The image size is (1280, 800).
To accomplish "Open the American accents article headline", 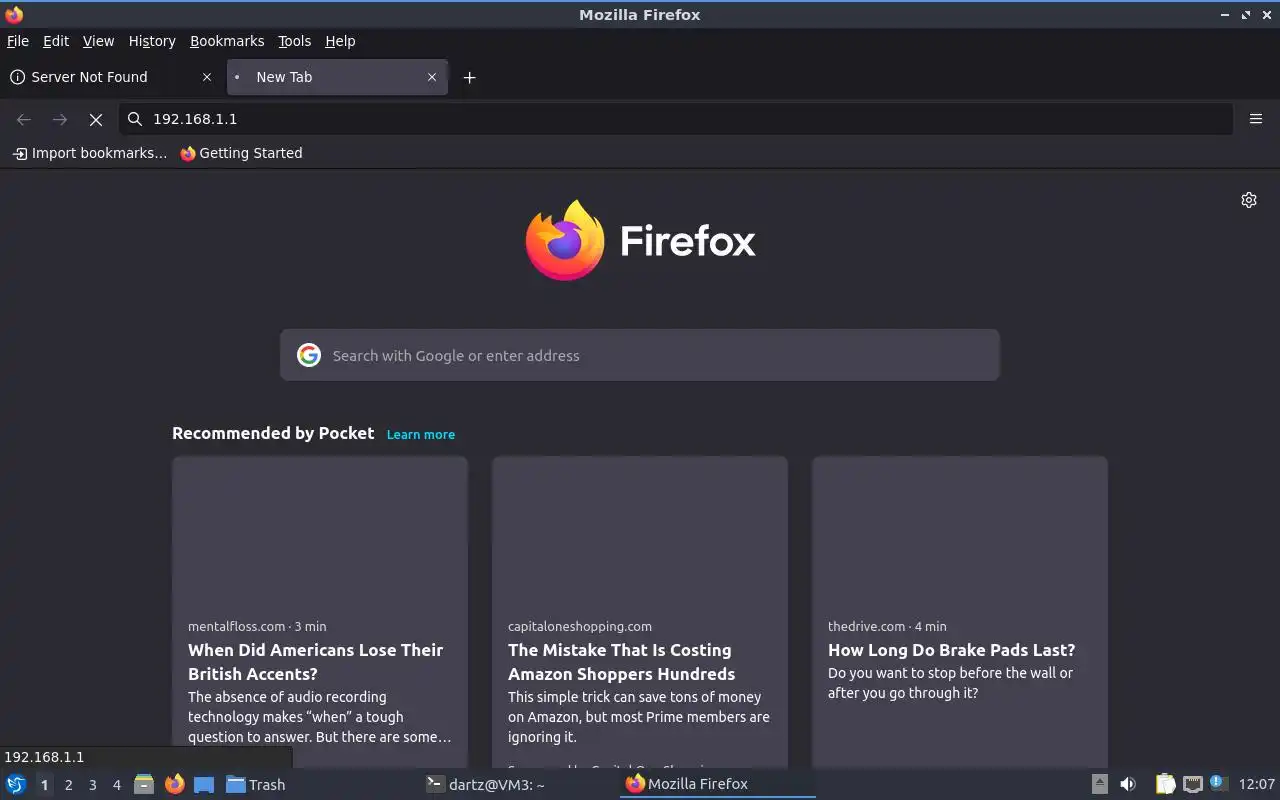I will (x=316, y=662).
